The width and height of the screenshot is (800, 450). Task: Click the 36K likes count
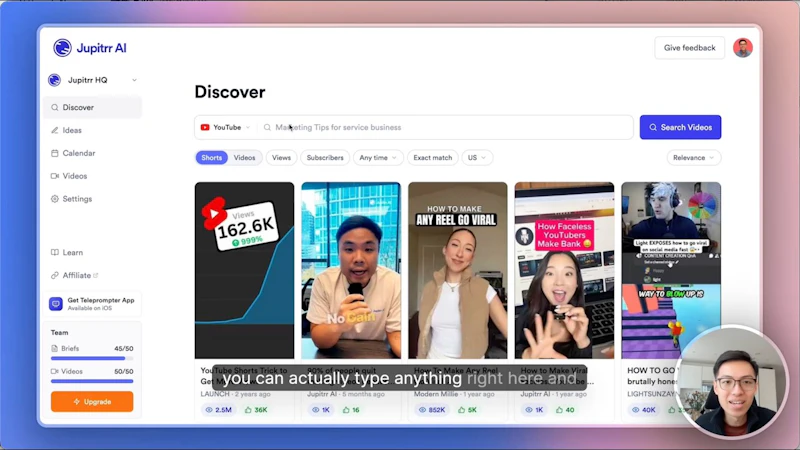point(256,410)
